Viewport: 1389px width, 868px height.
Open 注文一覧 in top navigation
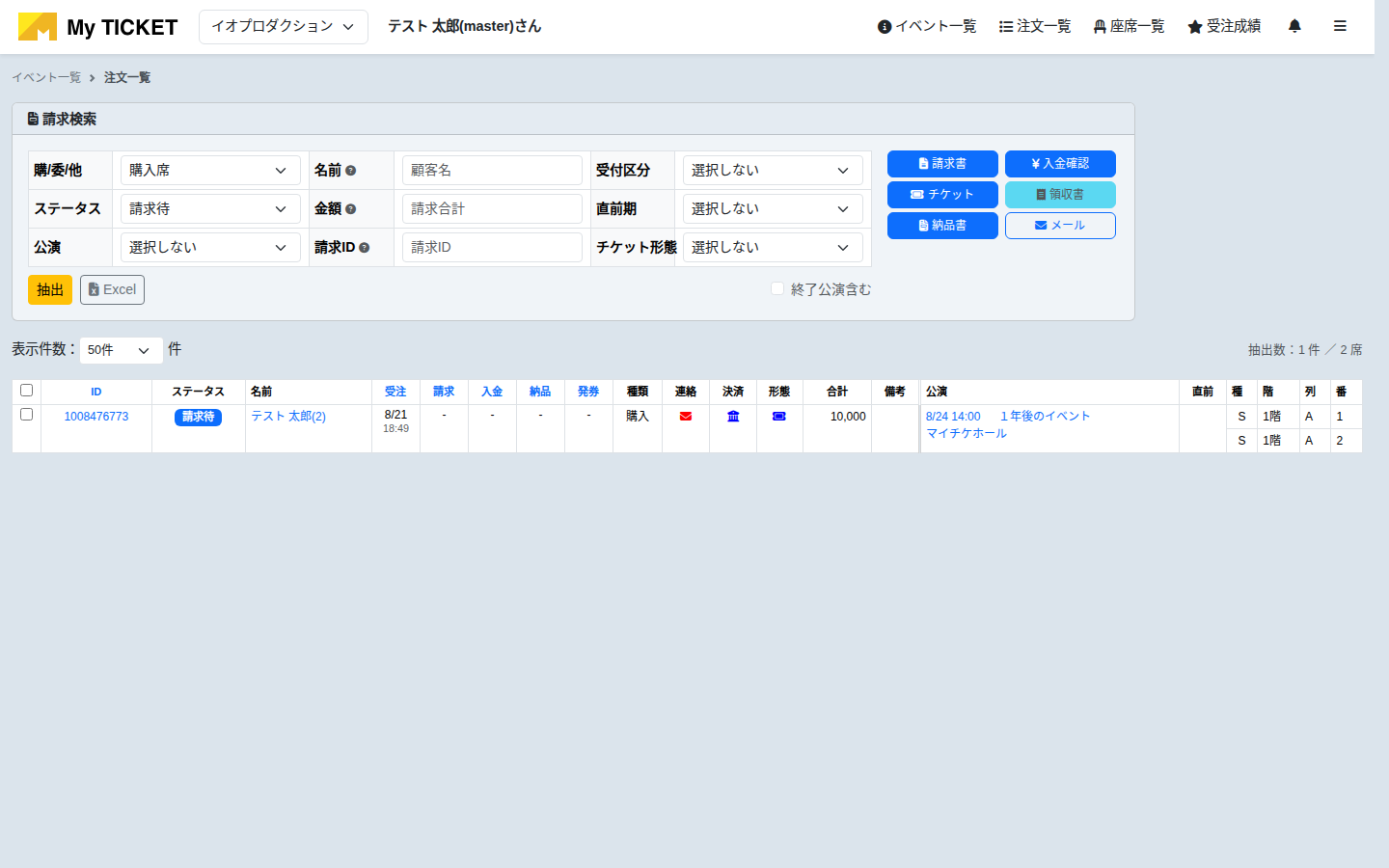(x=1035, y=26)
